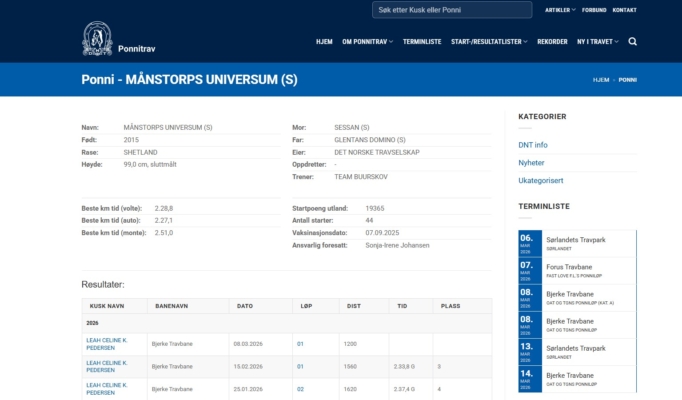Click the Hjem breadcrumb link
The image size is (682, 400).
point(600,79)
